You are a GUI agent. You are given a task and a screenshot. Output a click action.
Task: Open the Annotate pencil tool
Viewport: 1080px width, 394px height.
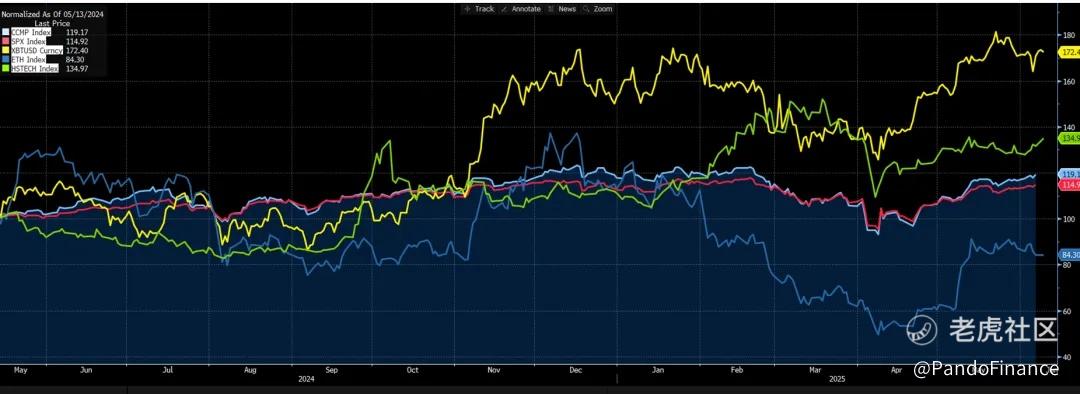(520, 9)
